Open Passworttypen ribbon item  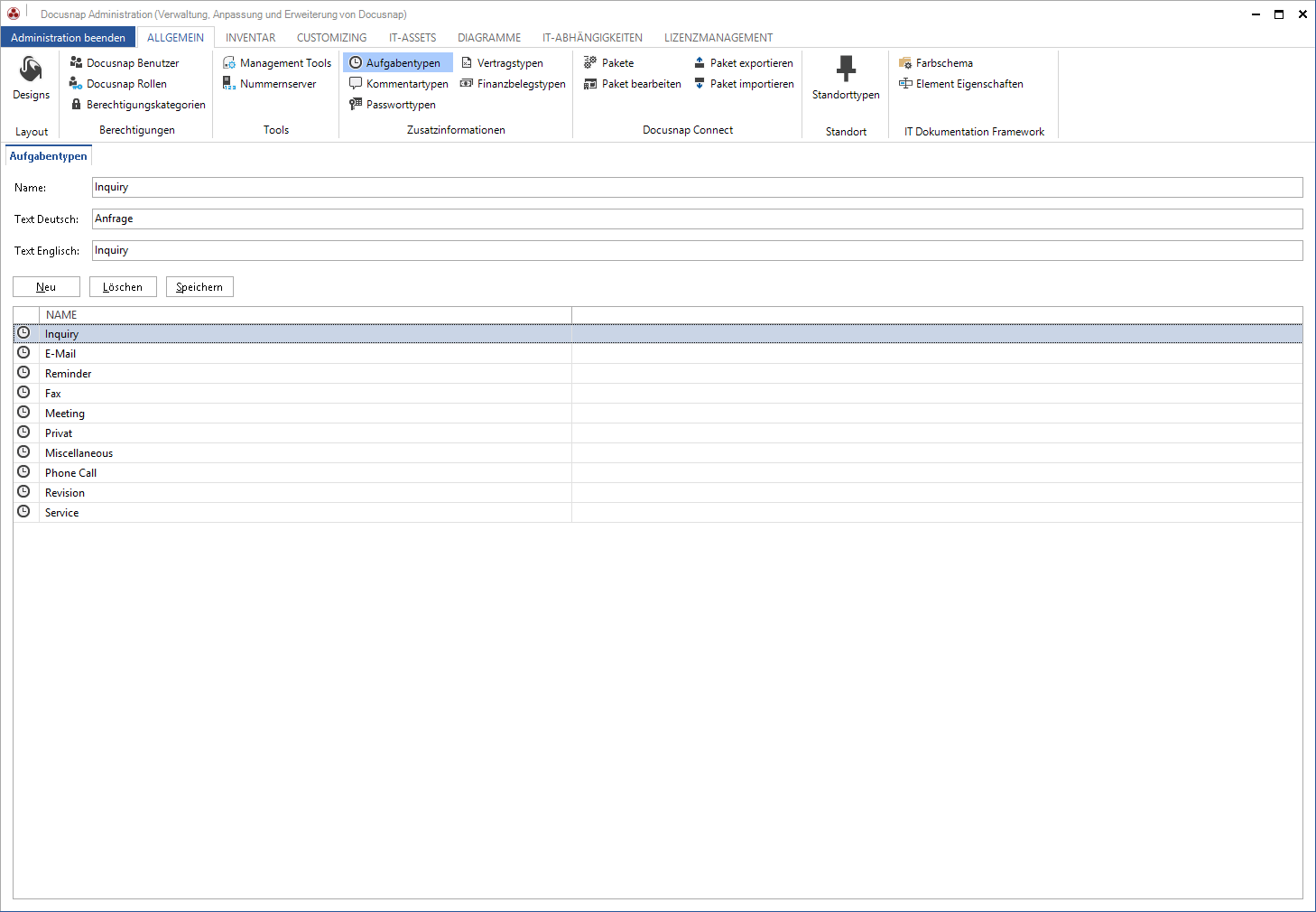point(393,105)
